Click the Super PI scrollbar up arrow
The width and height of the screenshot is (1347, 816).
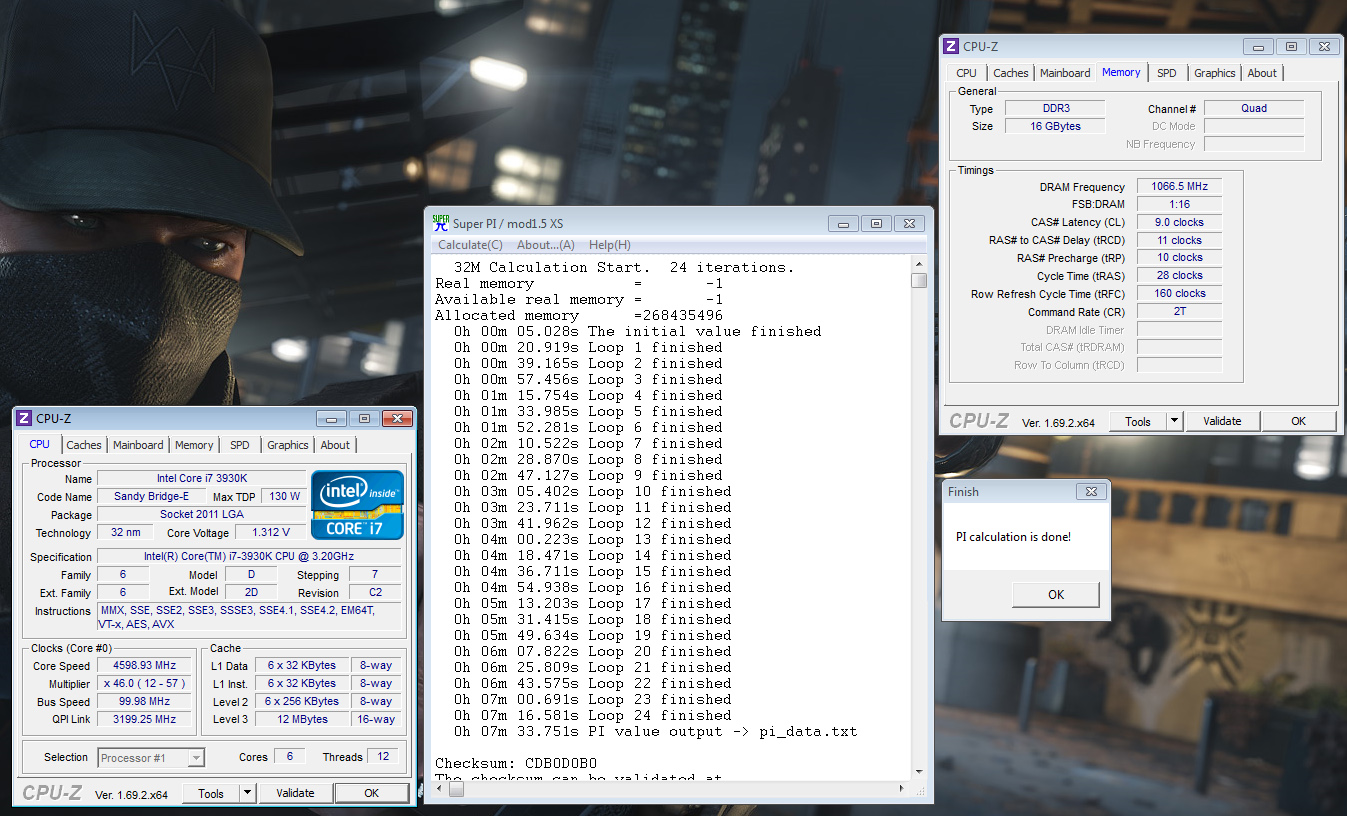coord(919,264)
